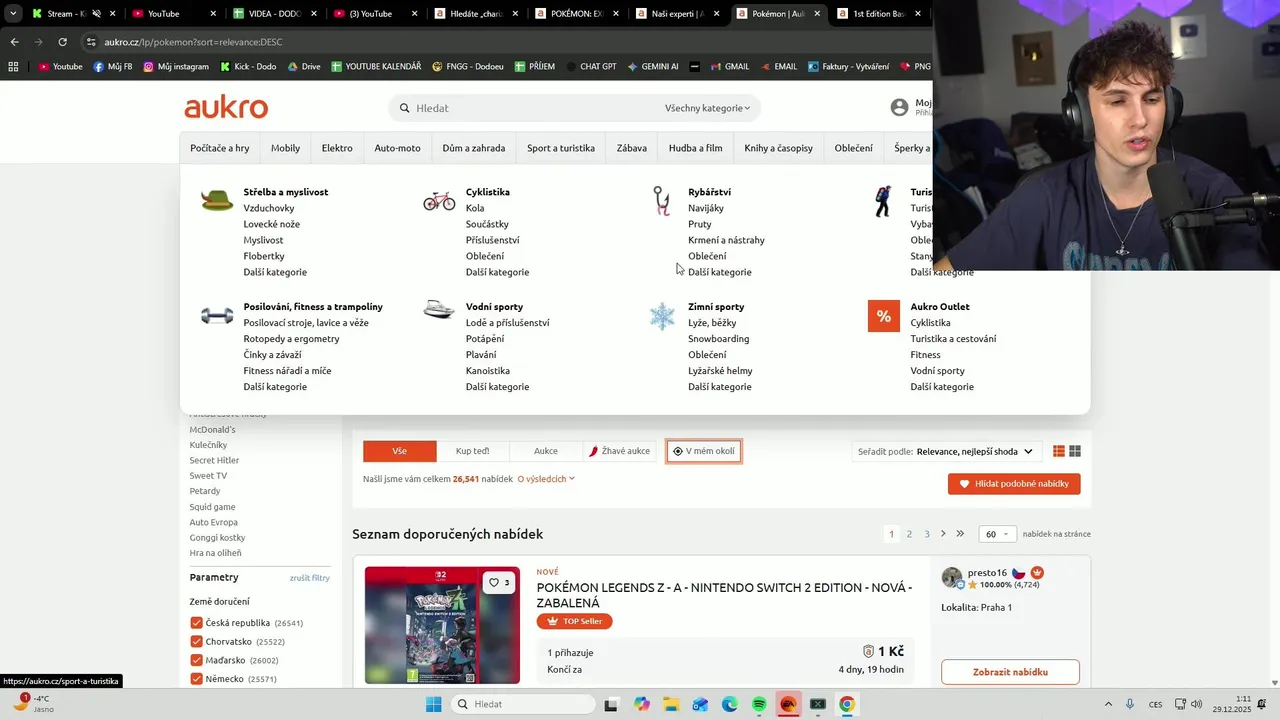Open Snowboarding subcategory link
The image size is (1280, 720).
pos(719,339)
